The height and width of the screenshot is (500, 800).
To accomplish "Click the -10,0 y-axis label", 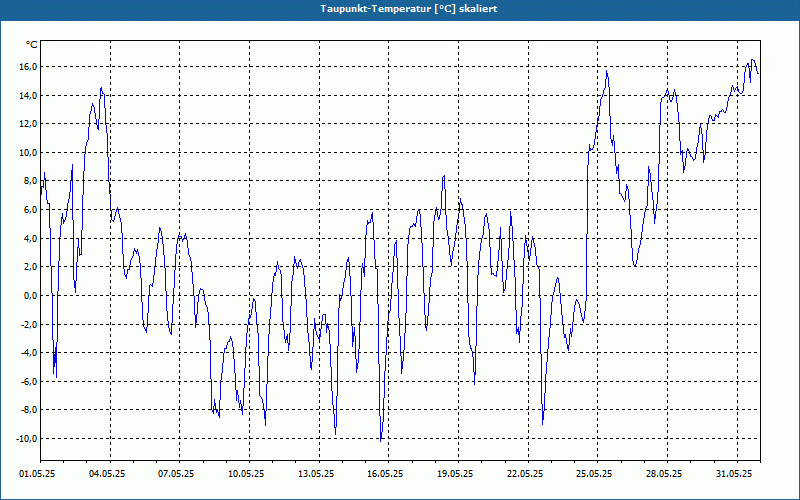I will tap(27, 438).
